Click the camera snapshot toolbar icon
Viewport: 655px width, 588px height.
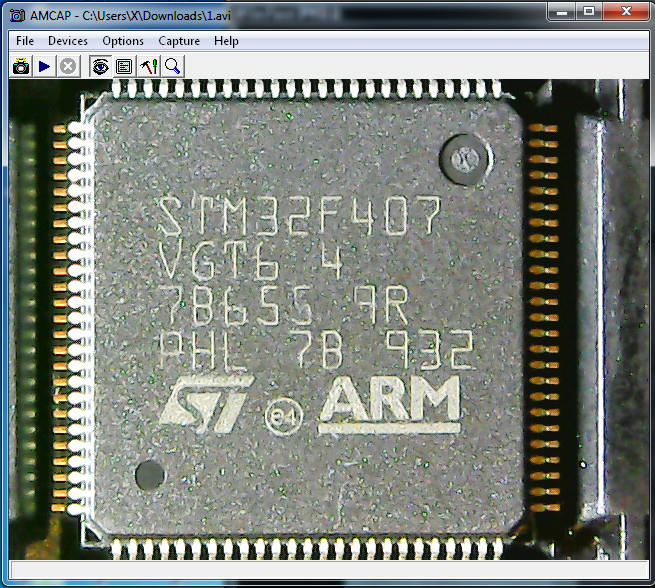click(x=21, y=66)
